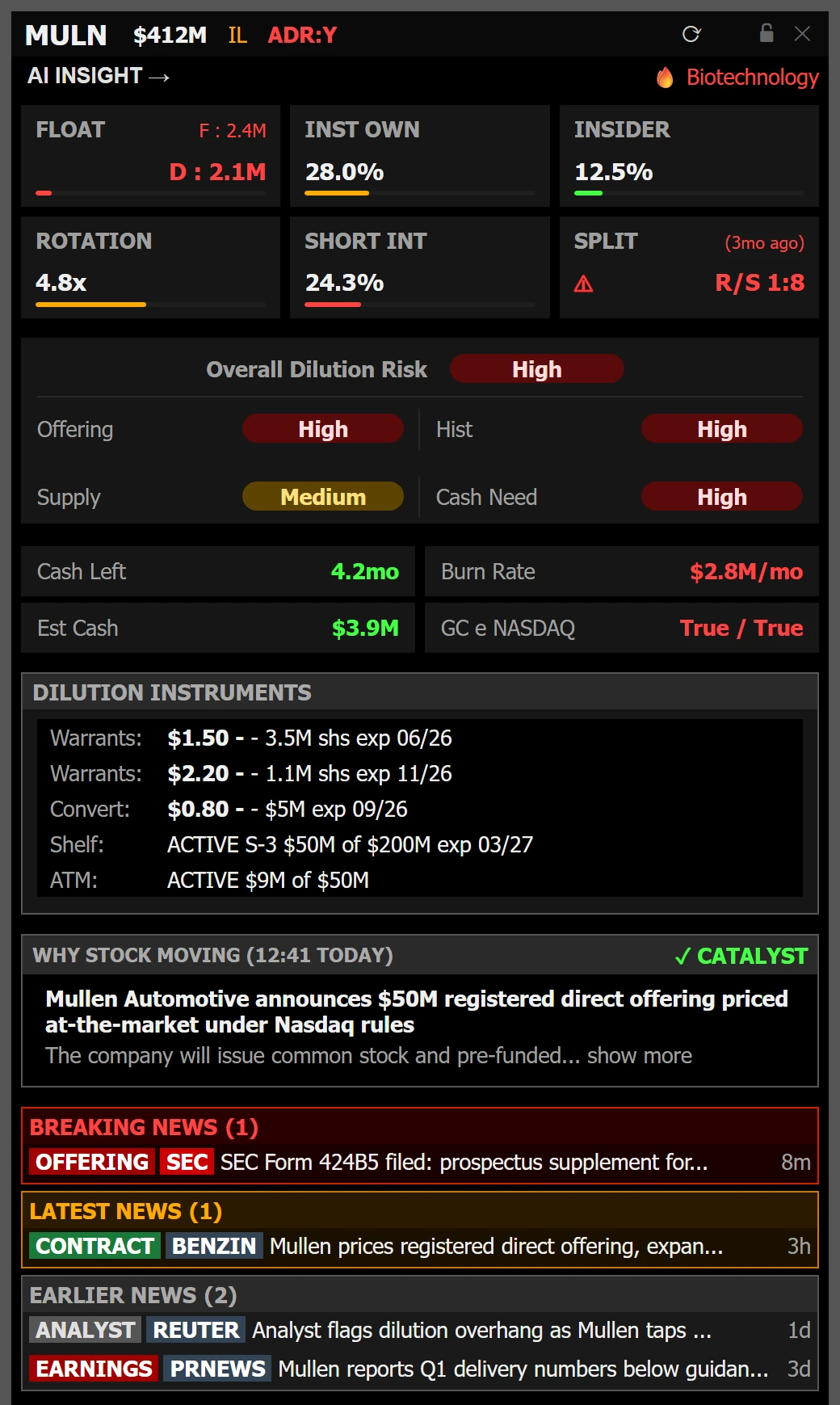Viewport: 840px width, 1405px height.
Task: Click the green CATALYST checkmark label
Action: 741,956
